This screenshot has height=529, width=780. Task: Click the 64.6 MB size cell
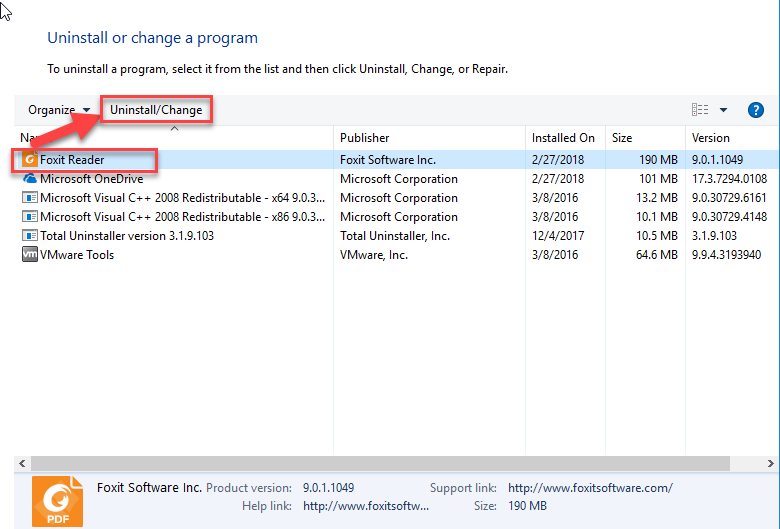[x=657, y=255]
